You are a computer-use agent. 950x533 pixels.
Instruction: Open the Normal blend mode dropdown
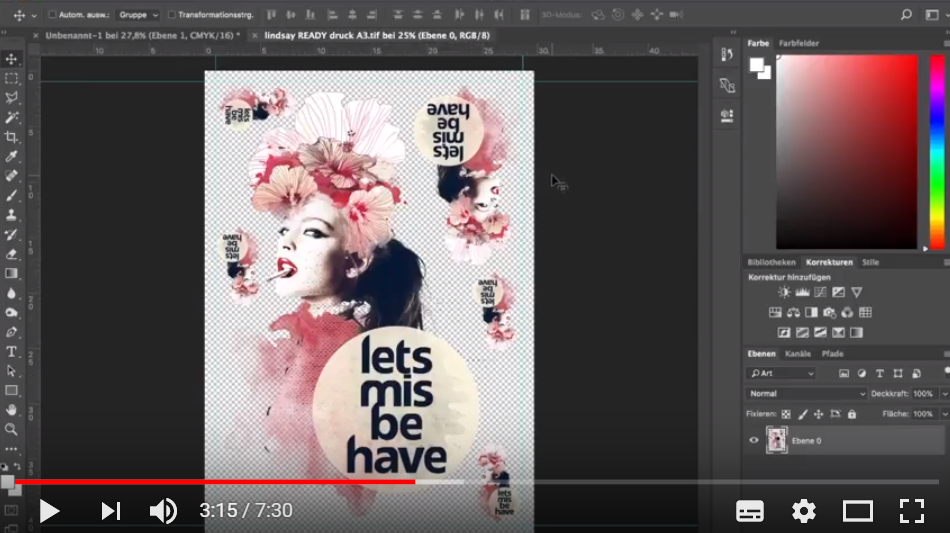(806, 394)
